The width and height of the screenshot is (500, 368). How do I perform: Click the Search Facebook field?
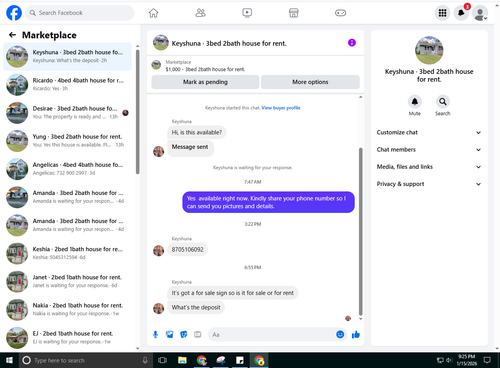80,13
